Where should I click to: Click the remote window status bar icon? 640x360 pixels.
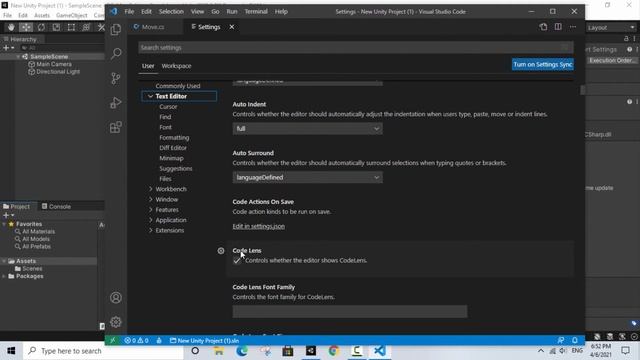point(113,340)
